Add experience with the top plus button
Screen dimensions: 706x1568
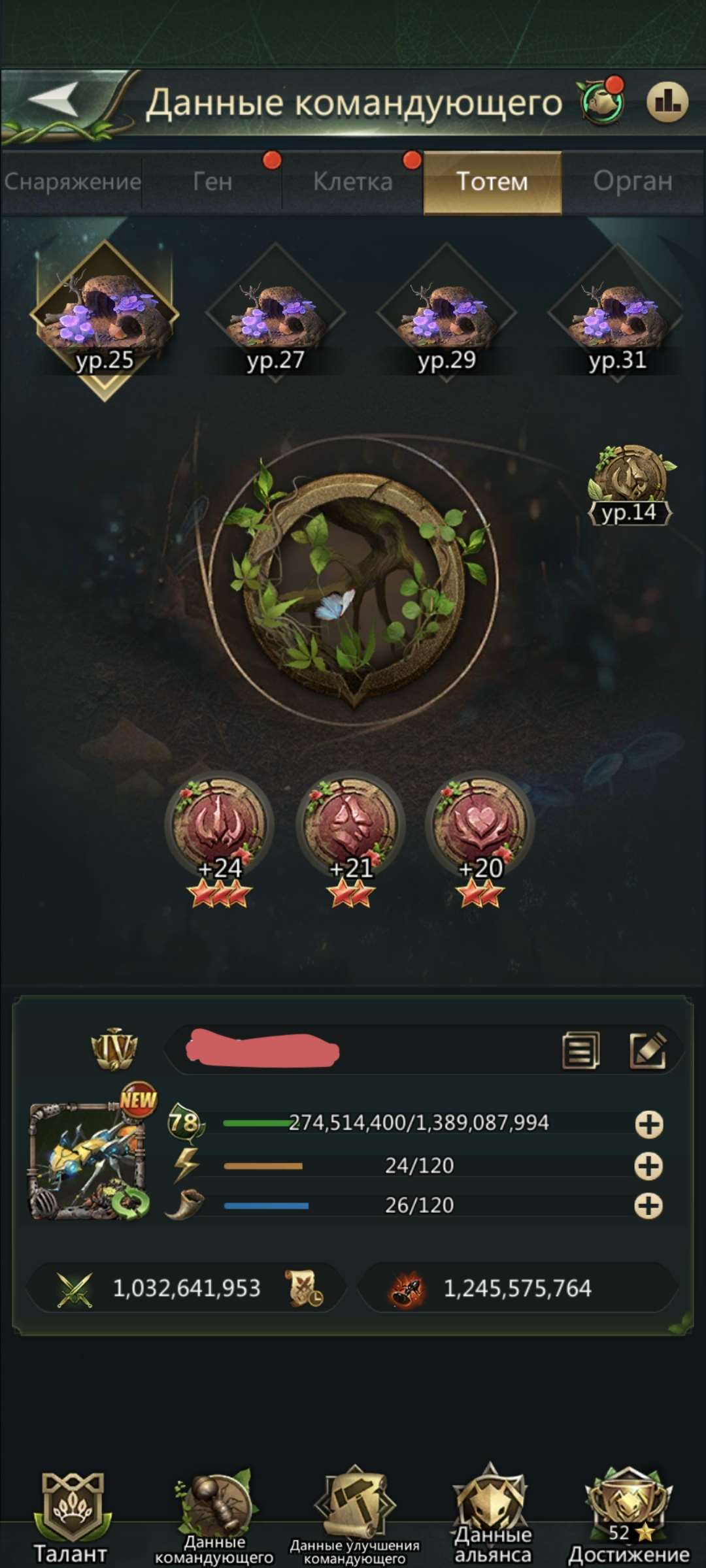[649, 1124]
